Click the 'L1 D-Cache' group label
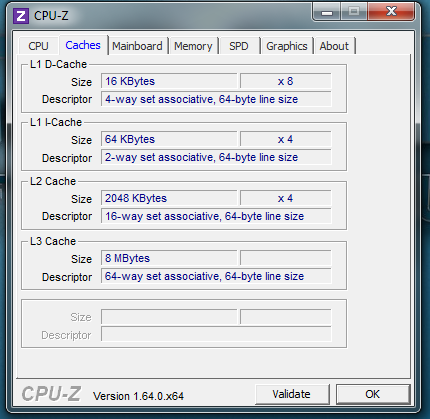Screen dimensions: 430x419 point(58,64)
